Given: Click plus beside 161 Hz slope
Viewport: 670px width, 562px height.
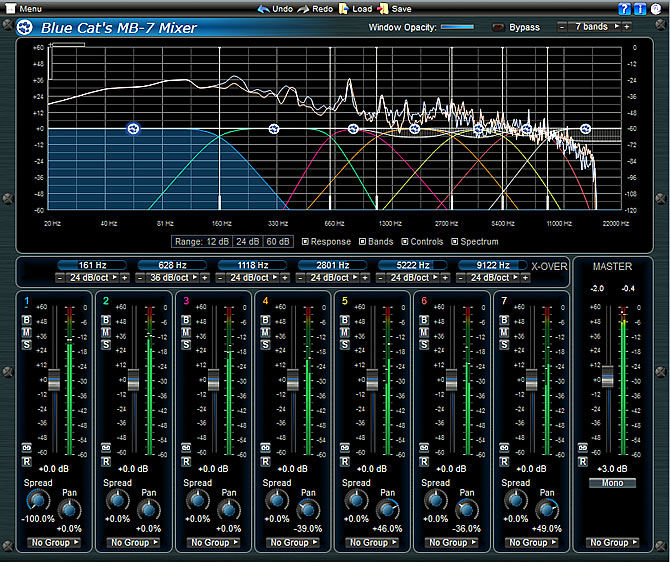Looking at the screenshot, I should (125, 278).
